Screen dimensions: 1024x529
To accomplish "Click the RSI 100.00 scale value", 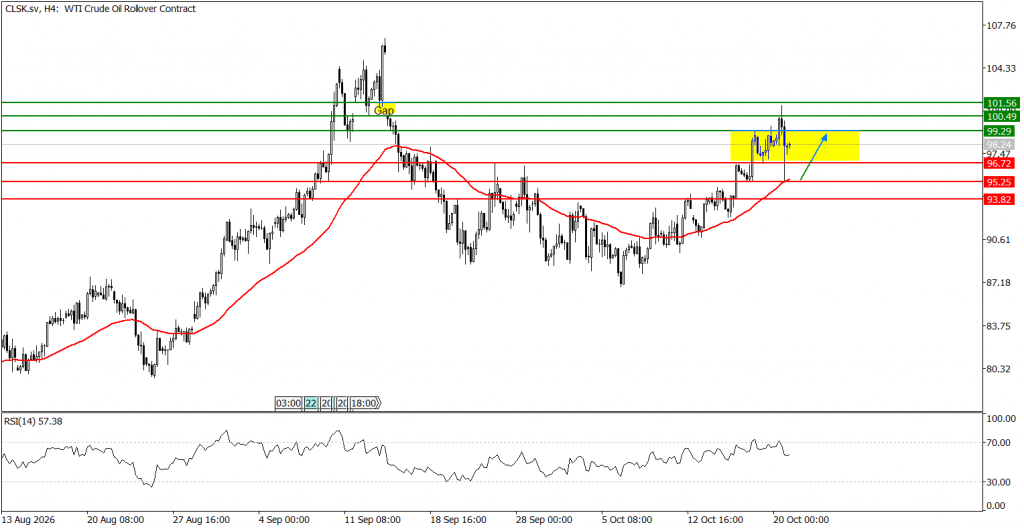I will pyautogui.click(x=1002, y=419).
